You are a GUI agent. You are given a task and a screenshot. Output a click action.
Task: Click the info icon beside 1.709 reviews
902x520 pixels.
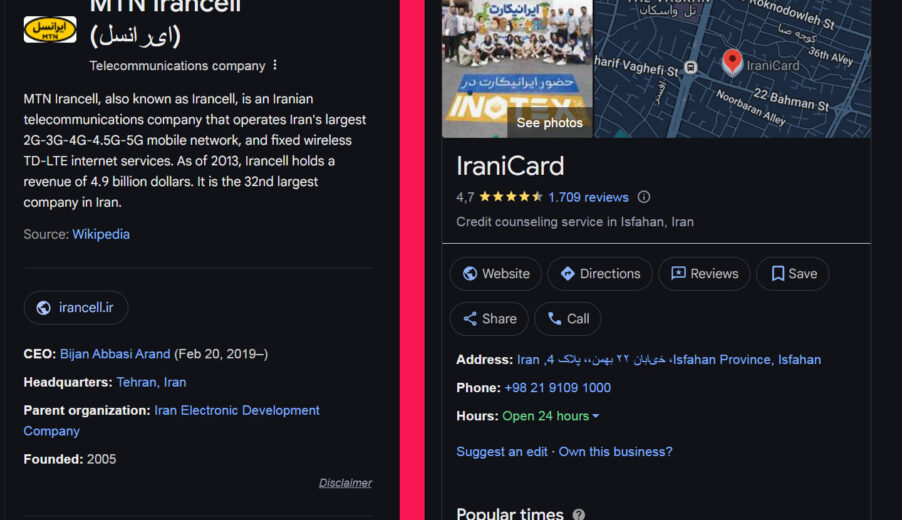[644, 197]
